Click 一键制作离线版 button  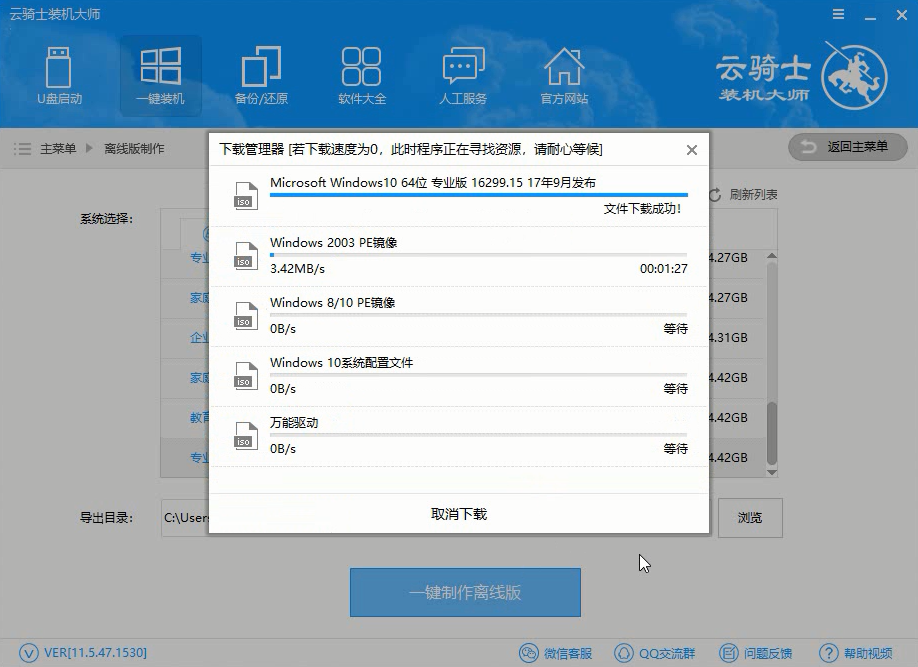465,592
